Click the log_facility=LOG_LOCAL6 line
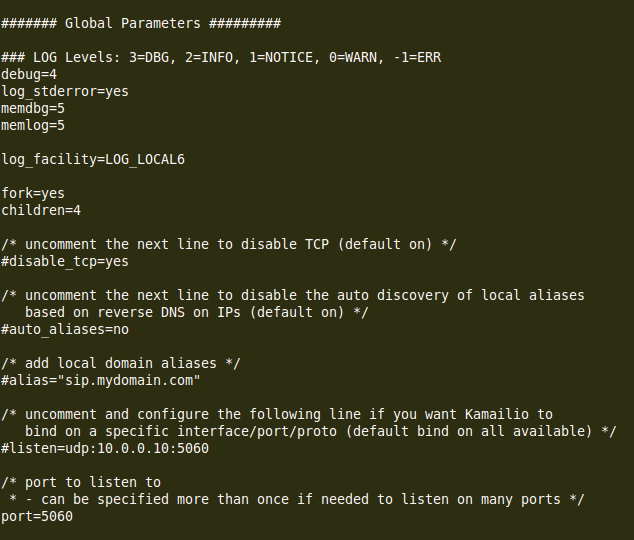 93,159
